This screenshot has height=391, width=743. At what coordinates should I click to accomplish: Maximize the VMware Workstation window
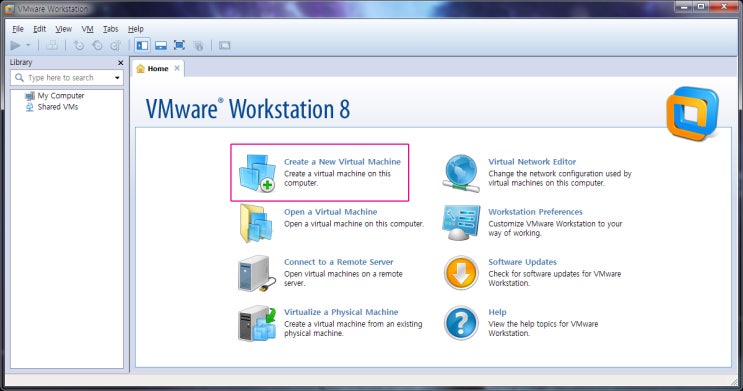pos(701,7)
